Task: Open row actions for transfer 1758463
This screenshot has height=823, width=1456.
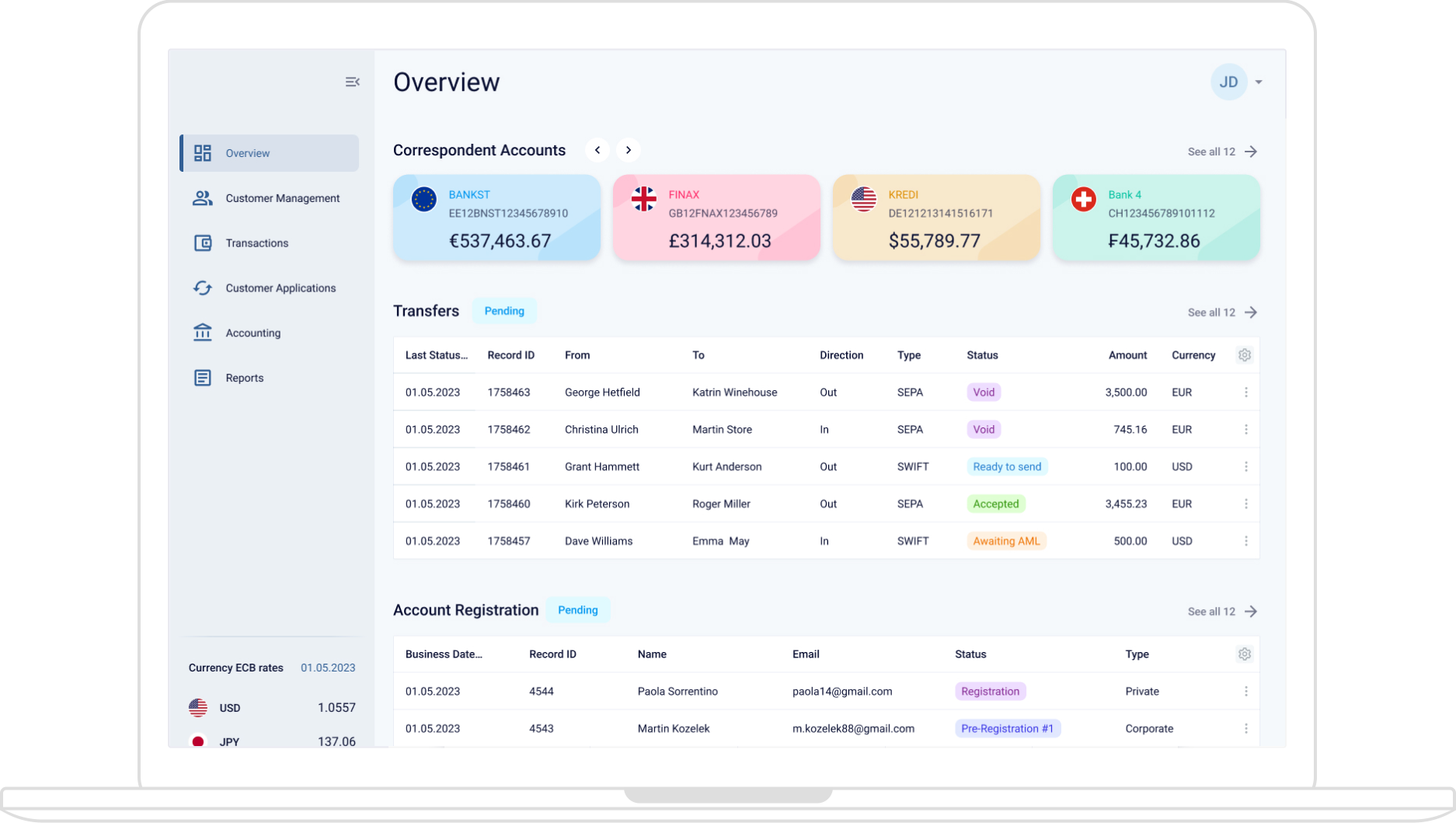Action: pyautogui.click(x=1247, y=392)
